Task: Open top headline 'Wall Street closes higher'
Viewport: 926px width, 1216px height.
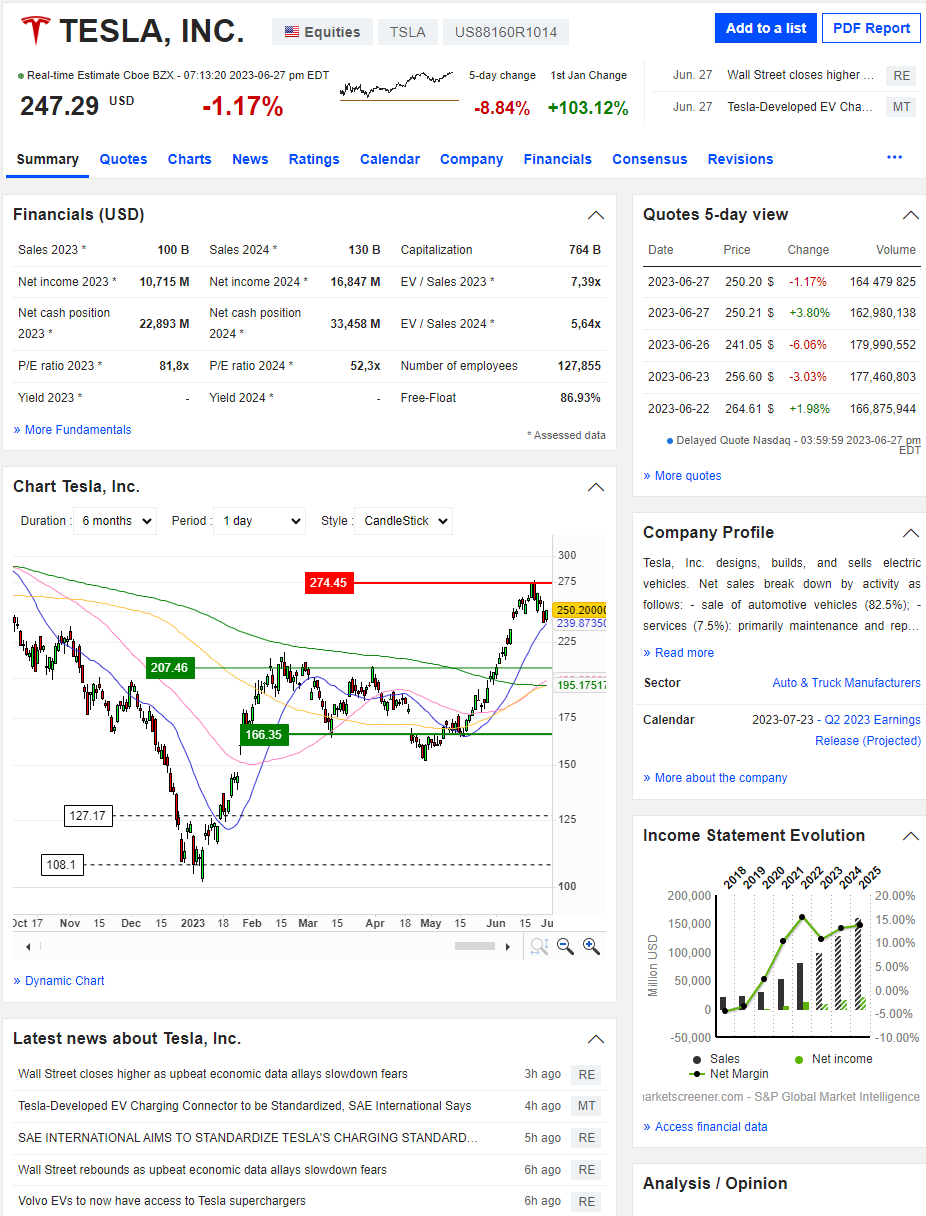Action: pos(801,75)
